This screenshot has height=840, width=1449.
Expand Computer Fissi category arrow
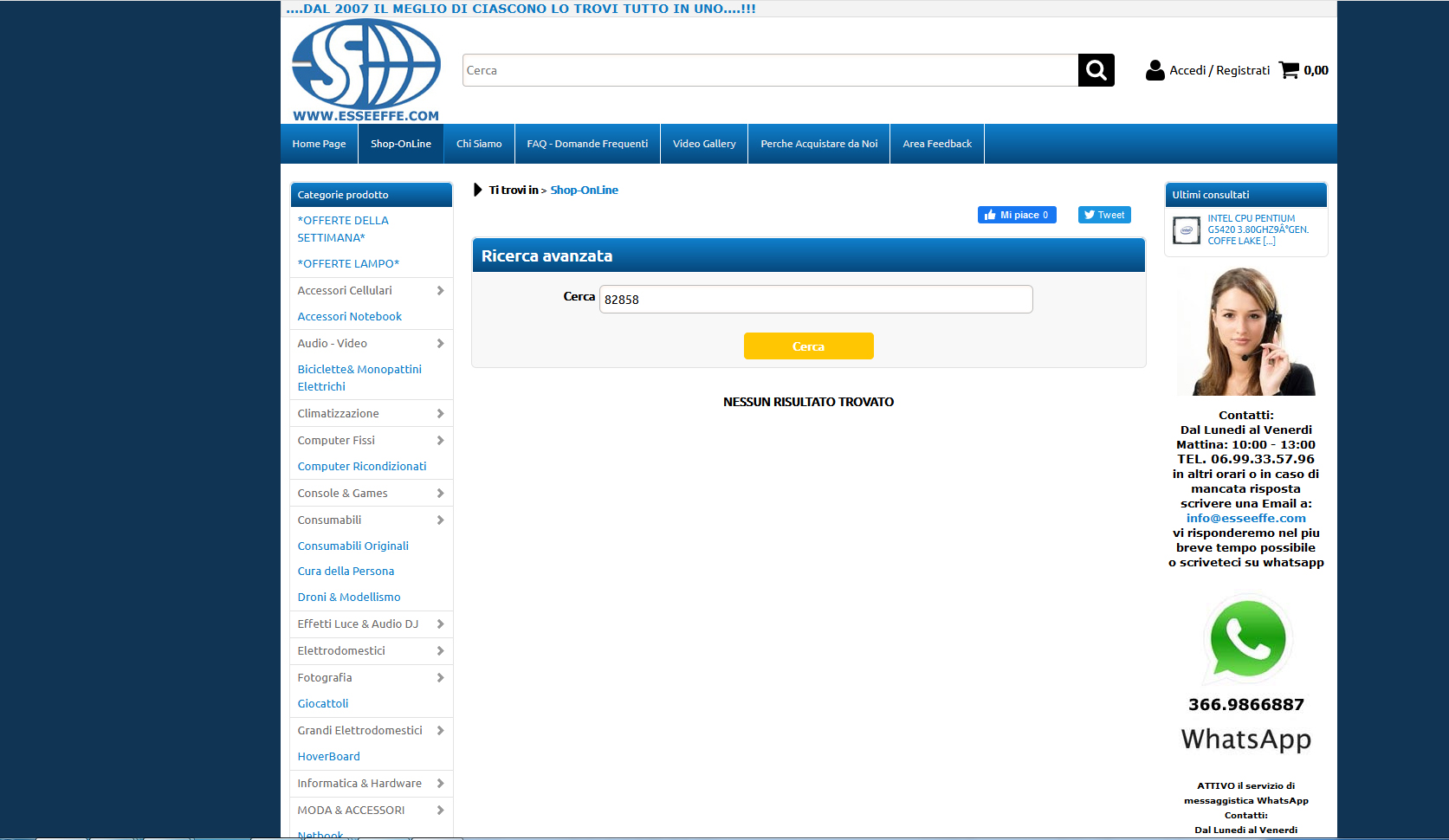[440, 441]
